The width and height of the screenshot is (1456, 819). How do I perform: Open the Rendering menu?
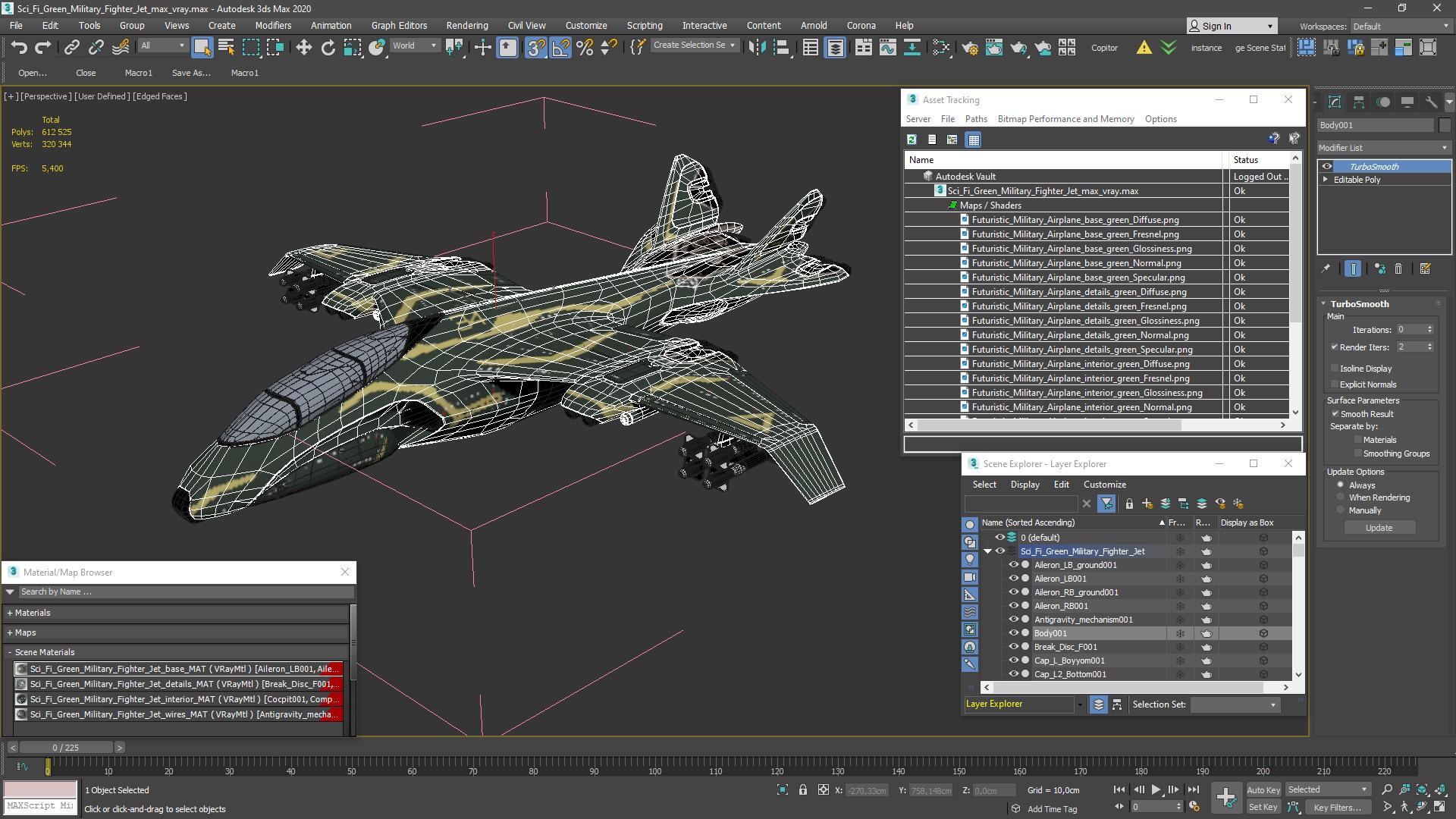(x=466, y=25)
